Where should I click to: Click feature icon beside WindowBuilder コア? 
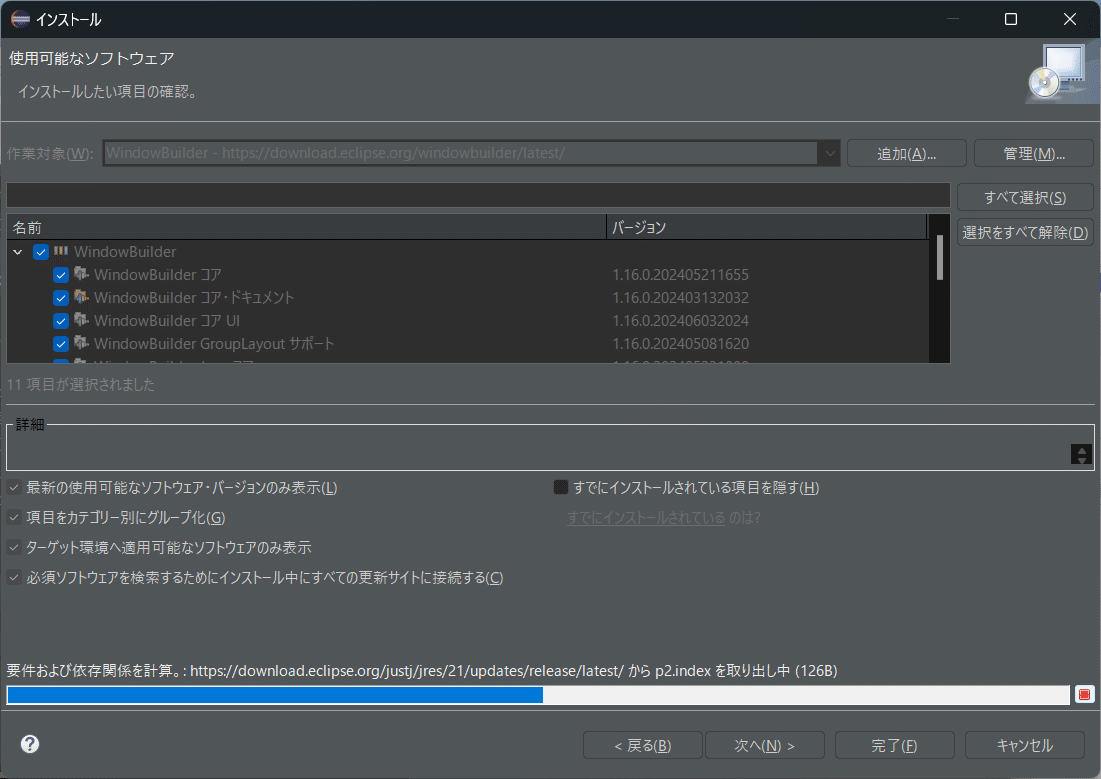point(81,274)
